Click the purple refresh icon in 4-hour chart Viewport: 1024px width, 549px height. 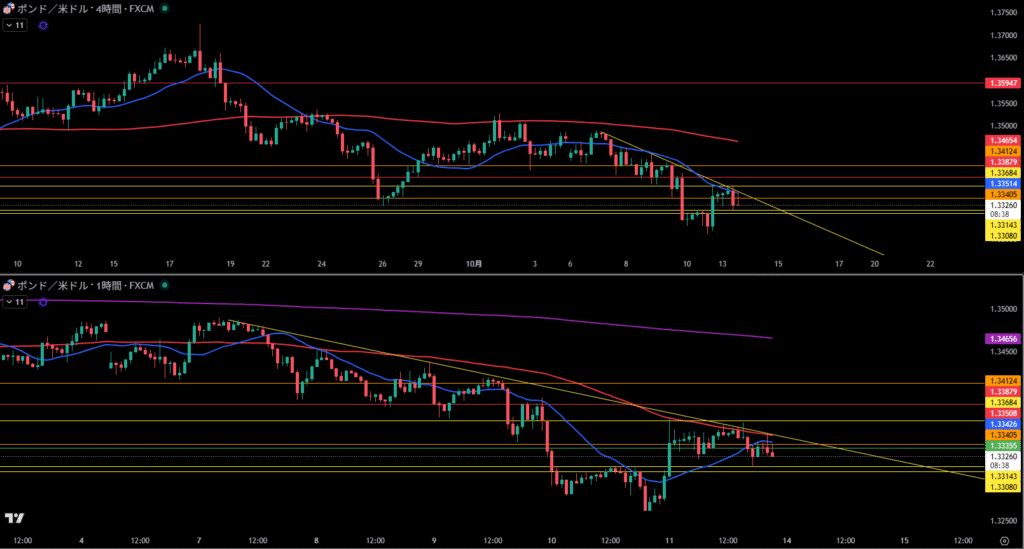(43, 25)
